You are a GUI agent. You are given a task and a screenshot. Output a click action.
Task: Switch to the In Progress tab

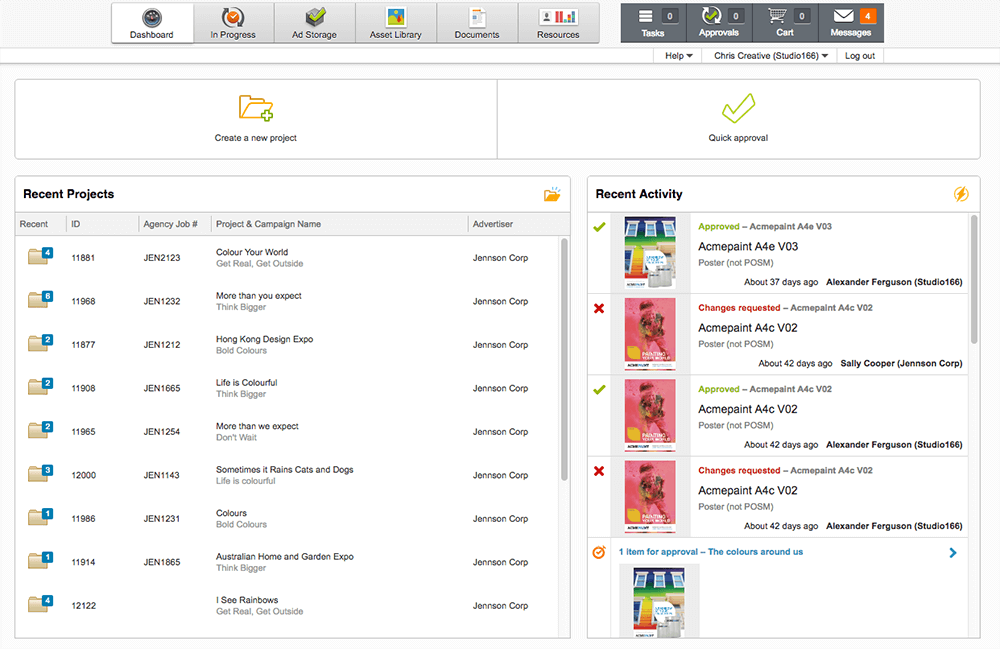tap(233, 23)
